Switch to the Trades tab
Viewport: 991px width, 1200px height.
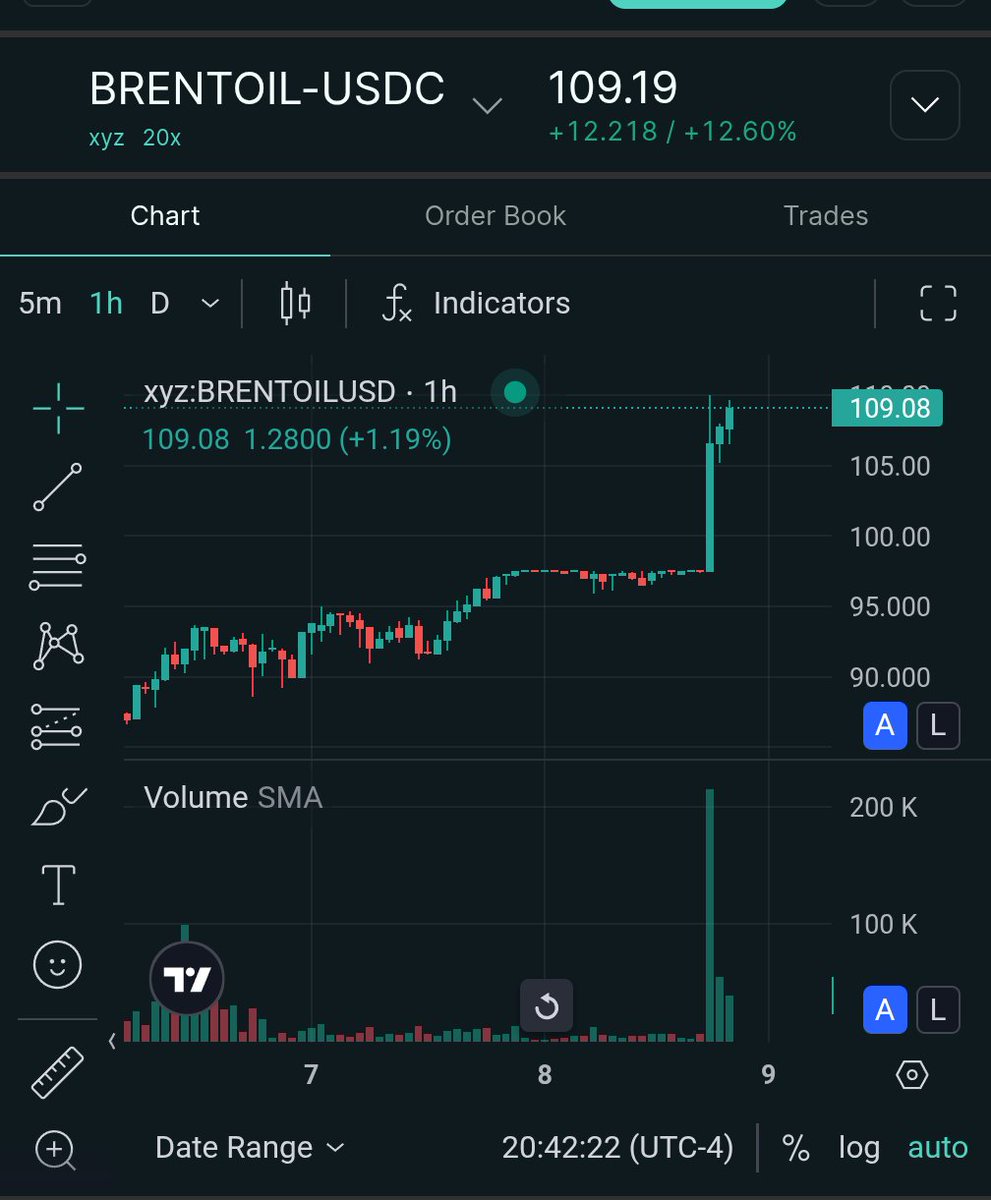pyautogui.click(x=826, y=216)
